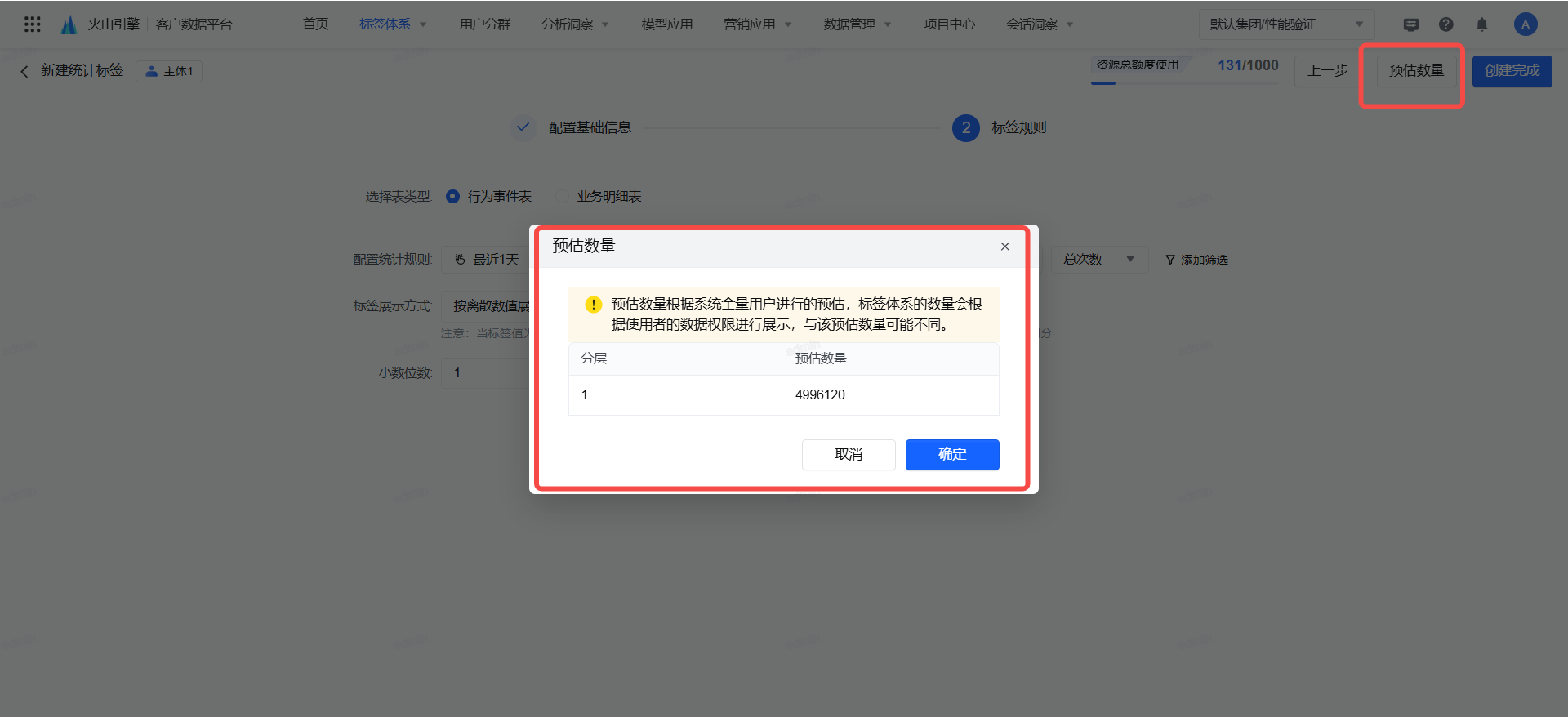This screenshot has width=1568, height=717.
Task: Open the 按离散数值展示 display mode dropdown
Action: pyautogui.click(x=488, y=306)
